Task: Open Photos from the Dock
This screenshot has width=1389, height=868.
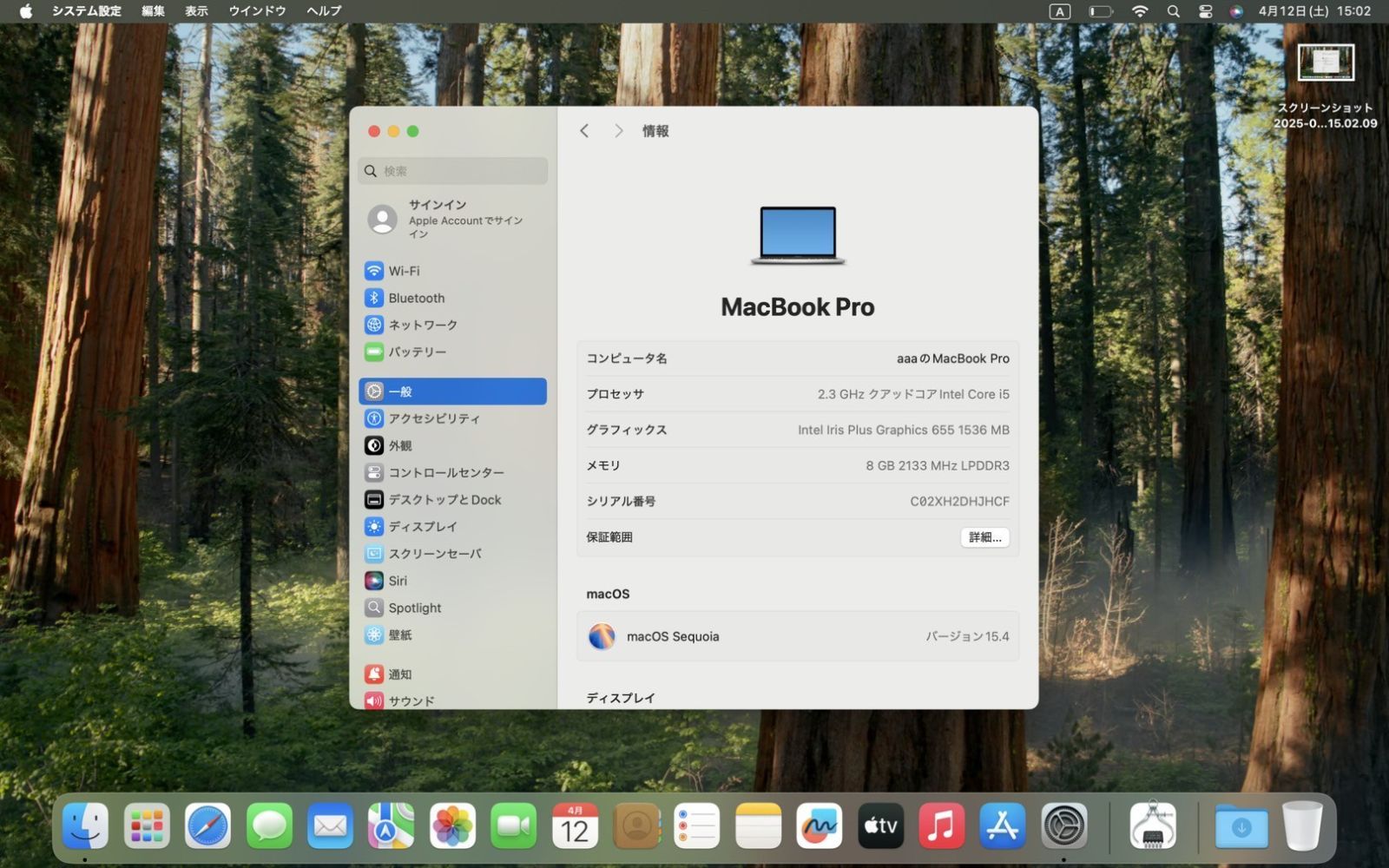Action: pos(452,825)
